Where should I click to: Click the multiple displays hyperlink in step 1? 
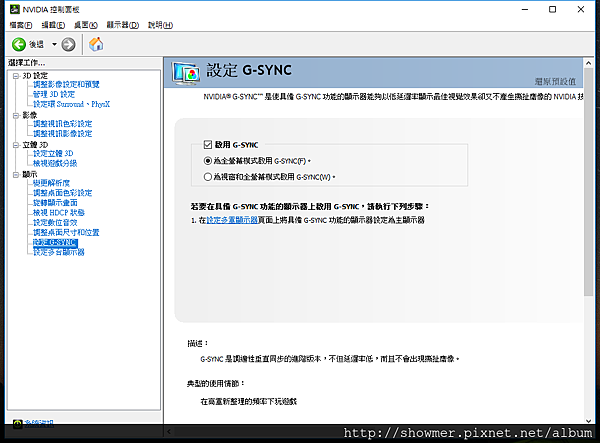tap(232, 220)
